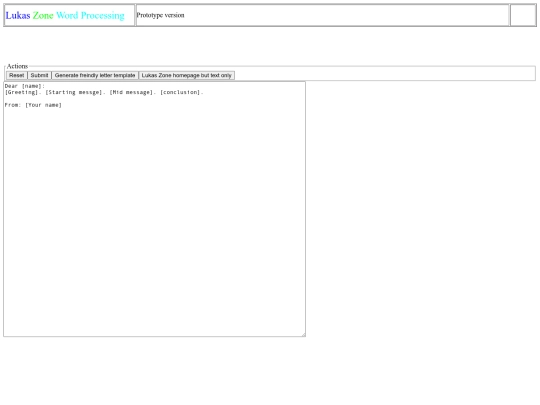Image resolution: width=540 pixels, height=405 pixels.
Task: Grab the textarea resize handle
Action: pos(303,334)
